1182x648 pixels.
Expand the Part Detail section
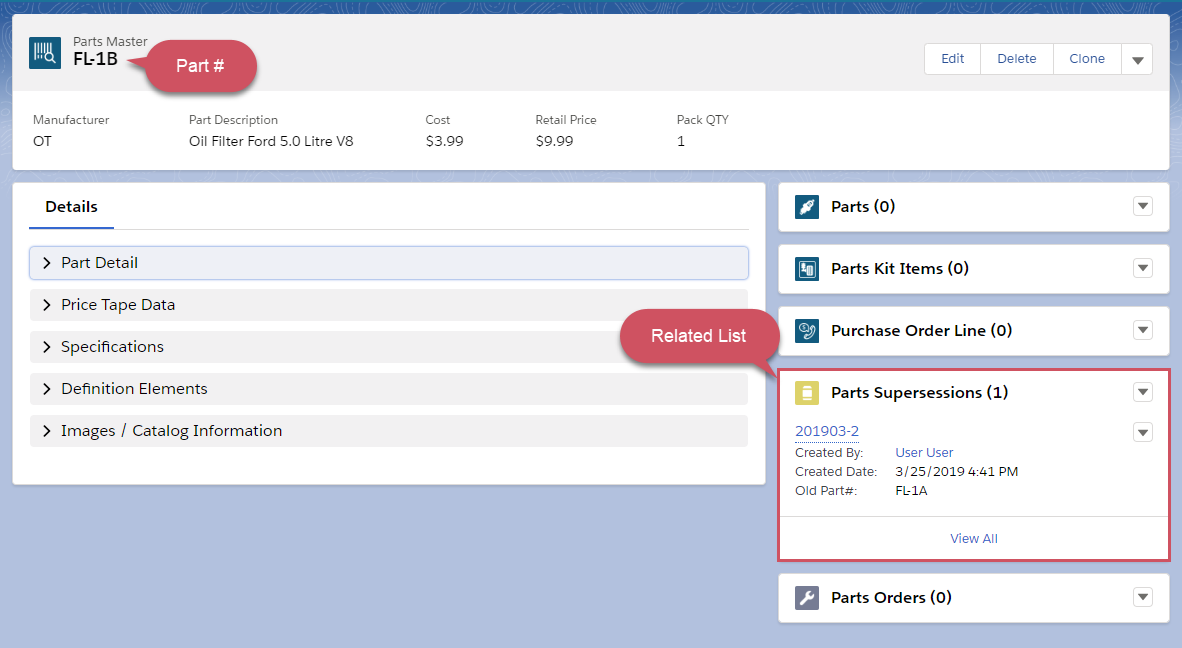(x=389, y=263)
